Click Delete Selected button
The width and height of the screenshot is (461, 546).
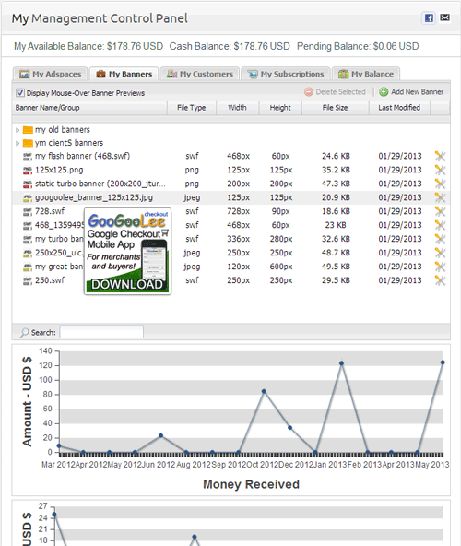tap(335, 92)
